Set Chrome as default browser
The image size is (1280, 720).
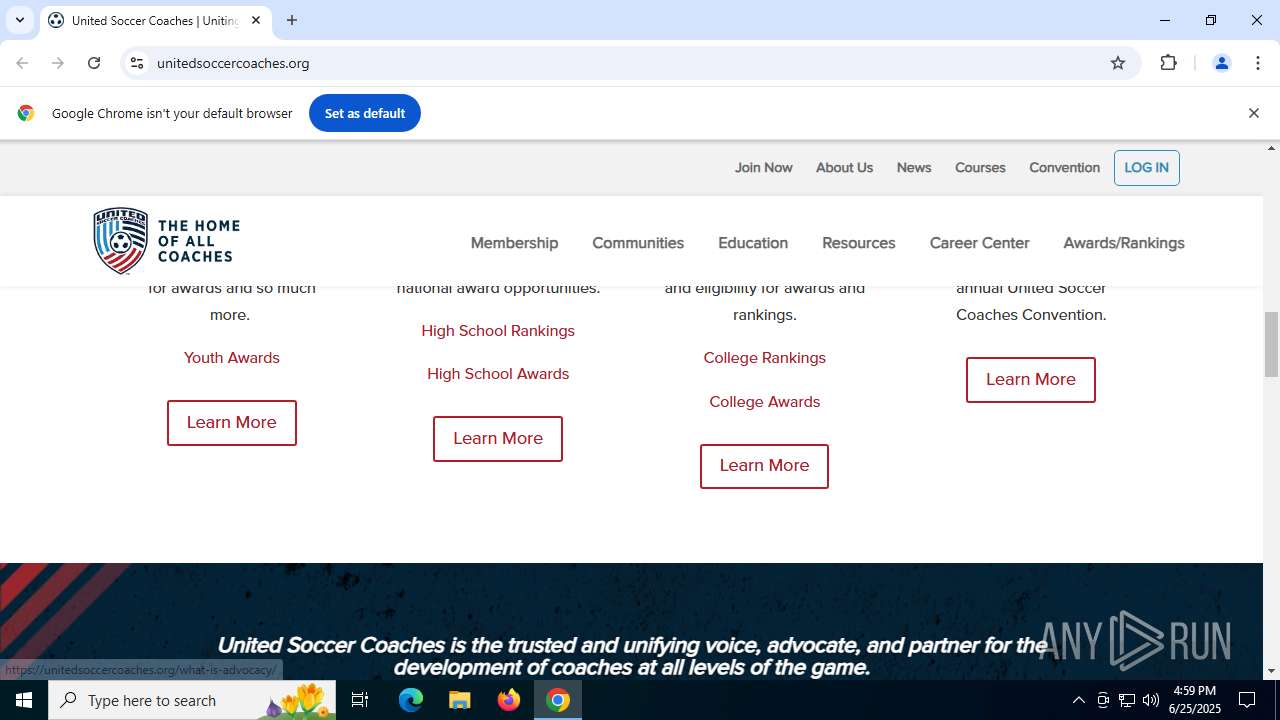365,113
